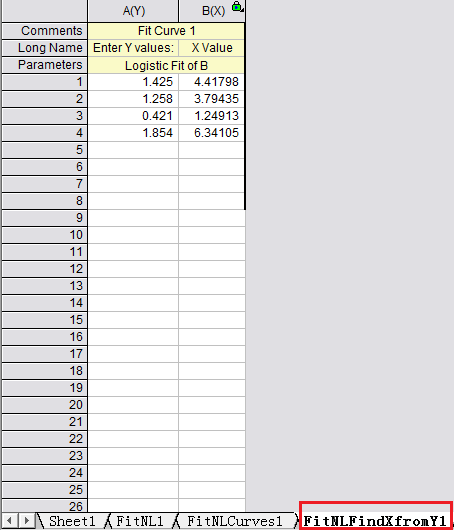Screen dimensions: 454x531
Task: Click the sheet tab scroll left arrow
Action: (9, 521)
